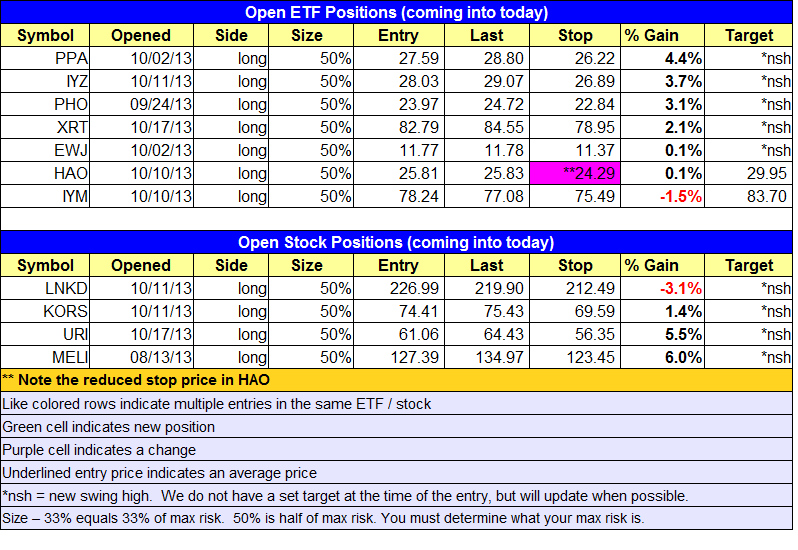Select the PHO symbol cell
This screenshot has width=798, height=550.
pos(45,104)
